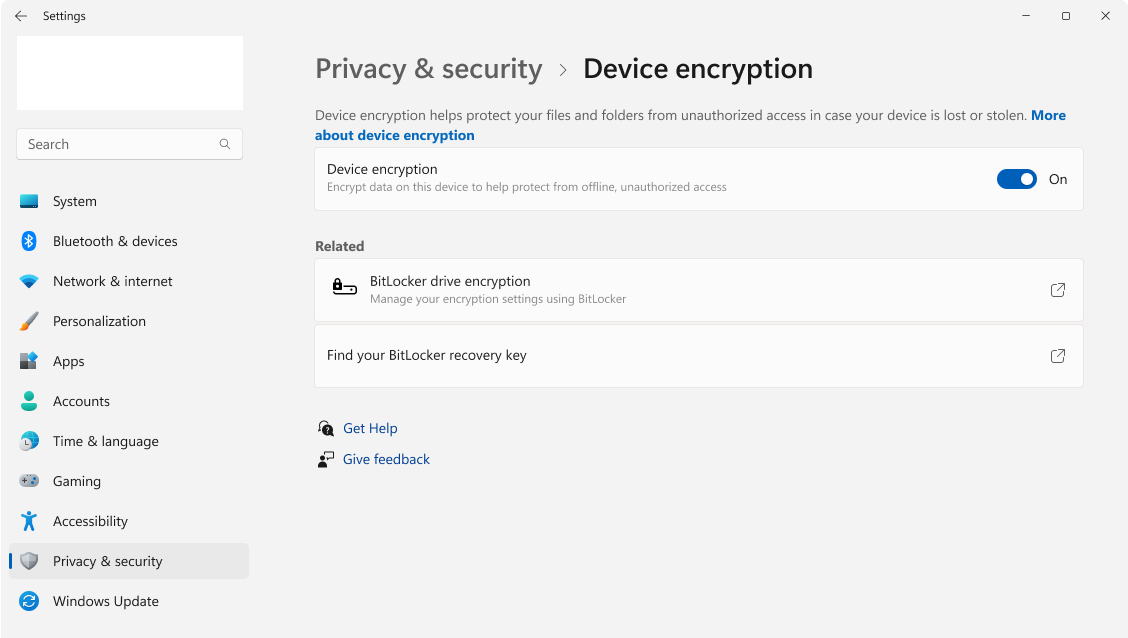The width and height of the screenshot is (1128, 638).
Task: Open Accessibility settings
Action: pyautogui.click(x=129, y=521)
